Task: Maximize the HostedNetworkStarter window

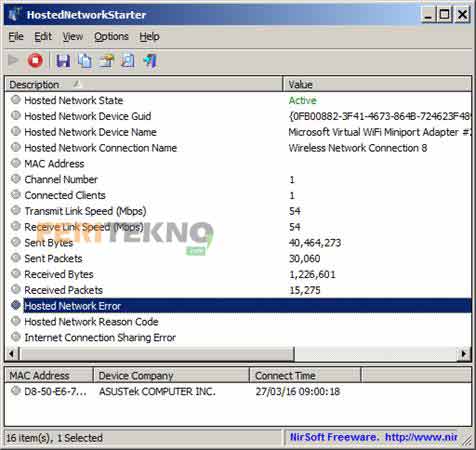Action: click(445, 15)
